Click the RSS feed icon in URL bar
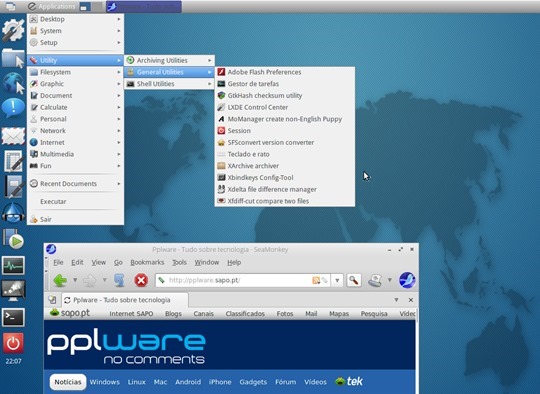This screenshot has height=394, width=540. [x=316, y=280]
